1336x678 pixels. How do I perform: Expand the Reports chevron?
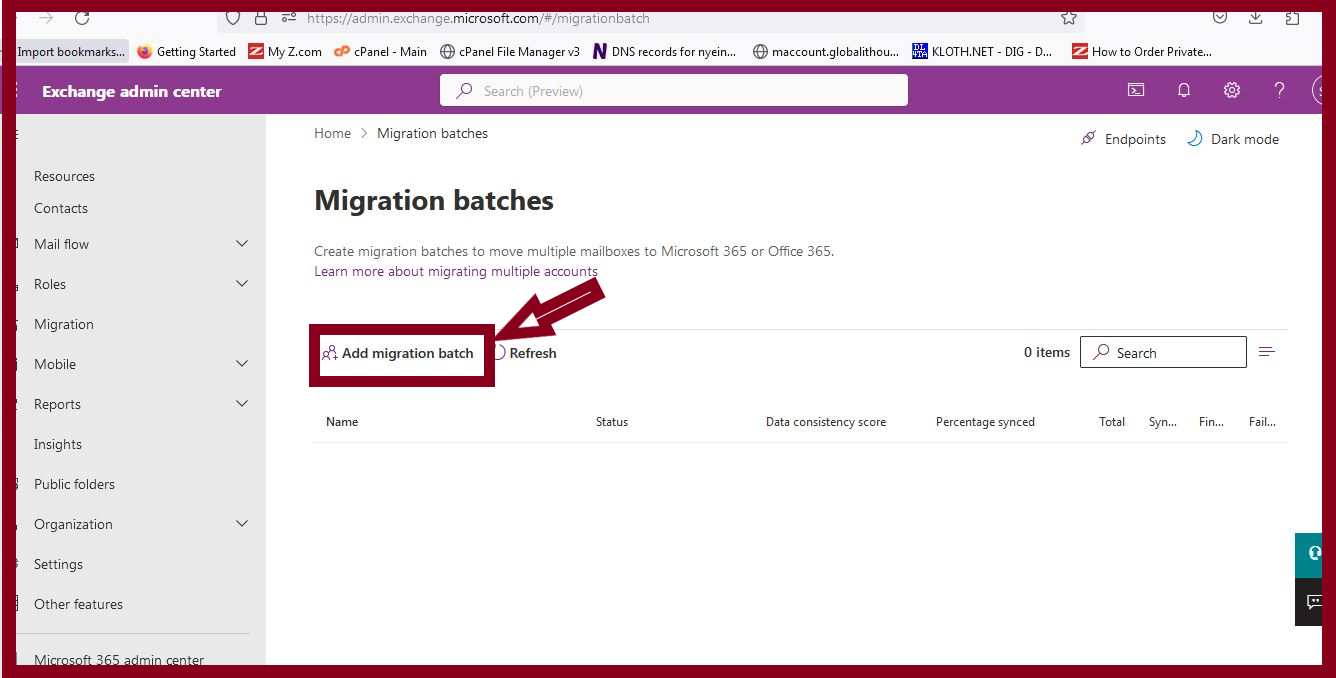242,403
